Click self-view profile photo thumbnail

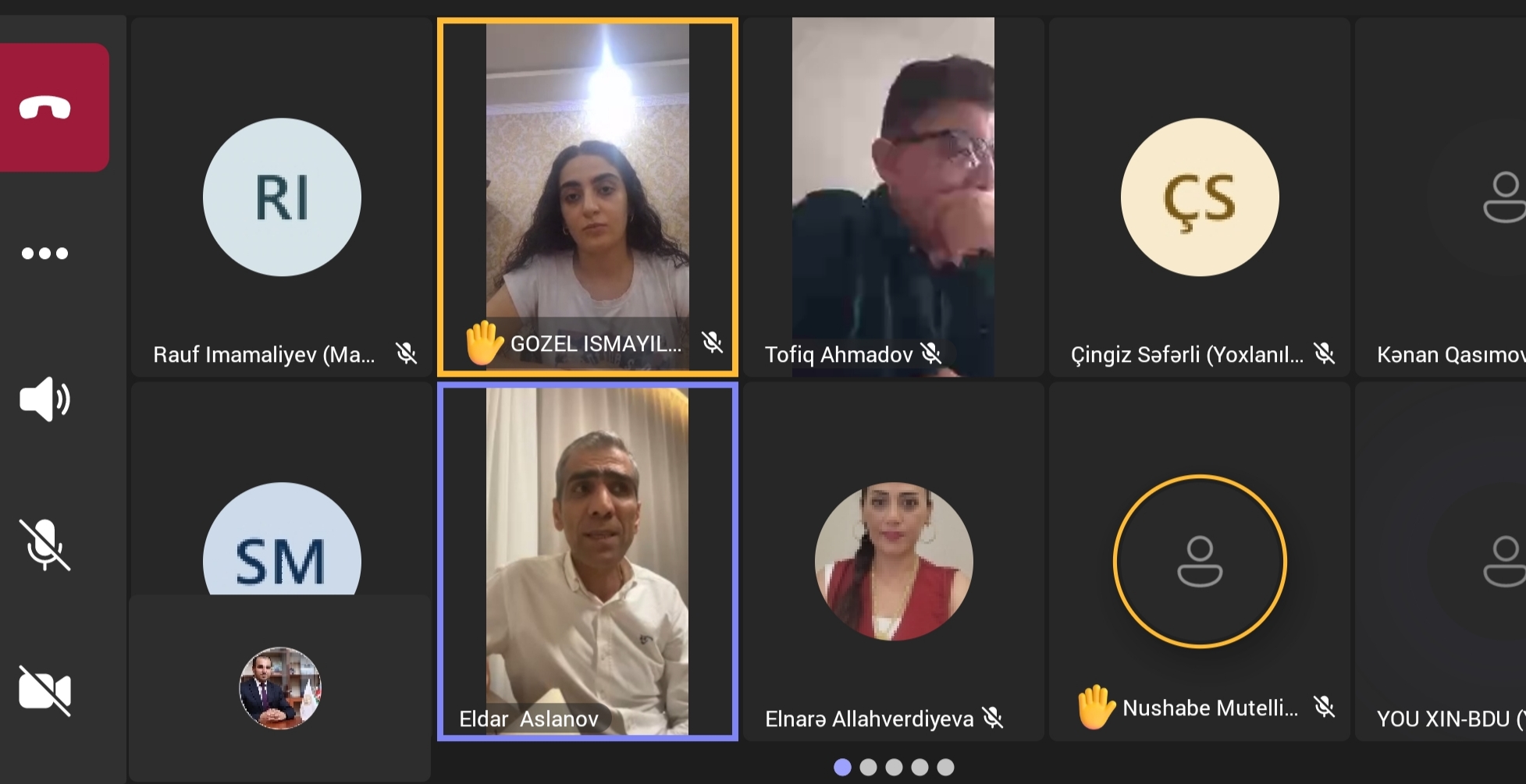(x=280, y=688)
